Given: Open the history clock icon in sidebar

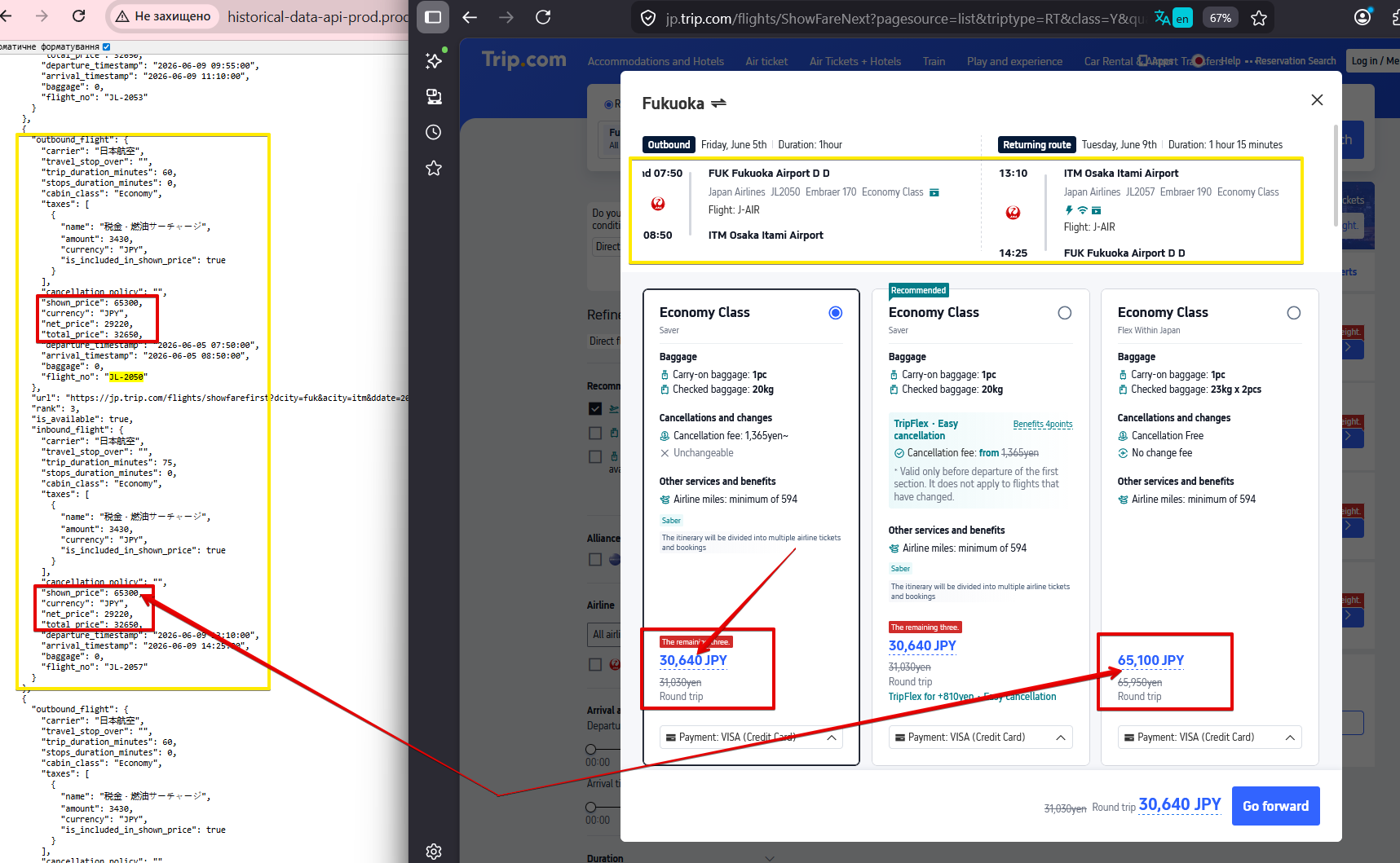Looking at the screenshot, I should click(434, 132).
